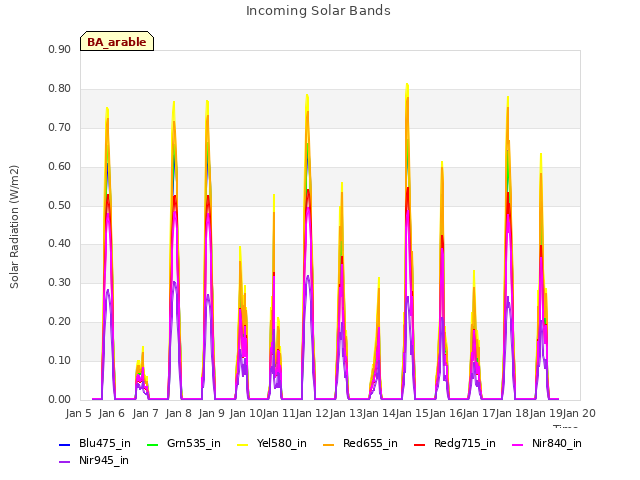Click the Jan 6 x-axis tick label
The image size is (640, 480).
pos(112,413)
